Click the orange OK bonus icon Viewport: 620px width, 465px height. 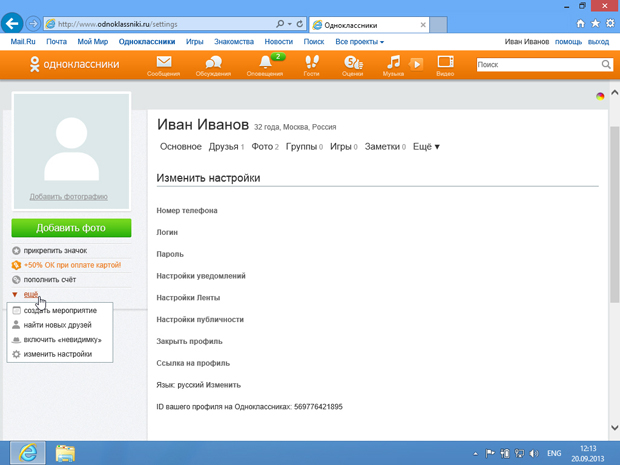point(16,265)
